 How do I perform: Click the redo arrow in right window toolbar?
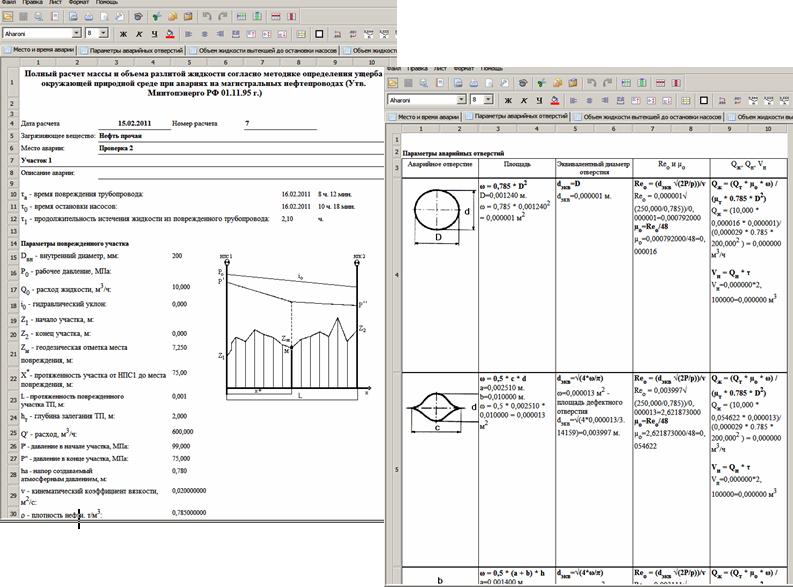pyautogui.click(x=607, y=83)
